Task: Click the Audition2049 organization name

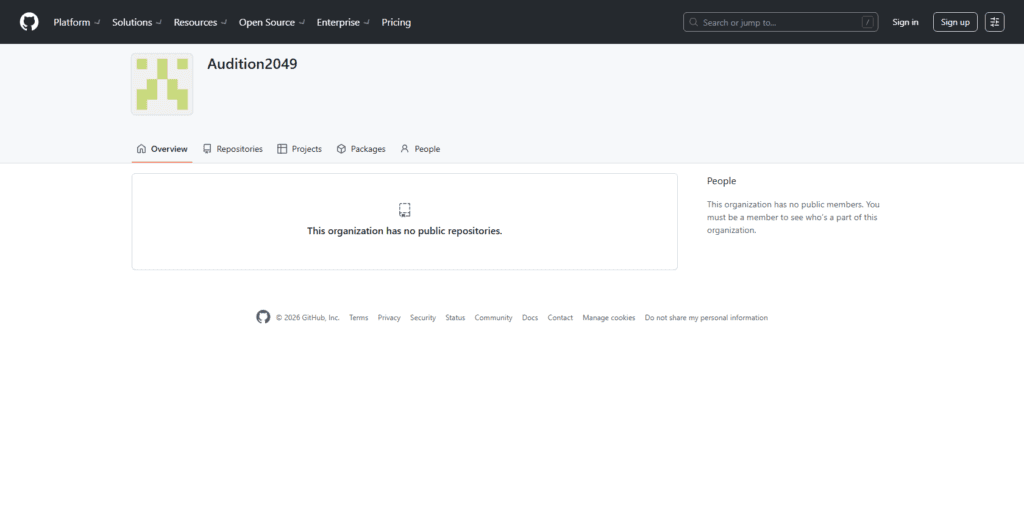Action: click(x=252, y=64)
